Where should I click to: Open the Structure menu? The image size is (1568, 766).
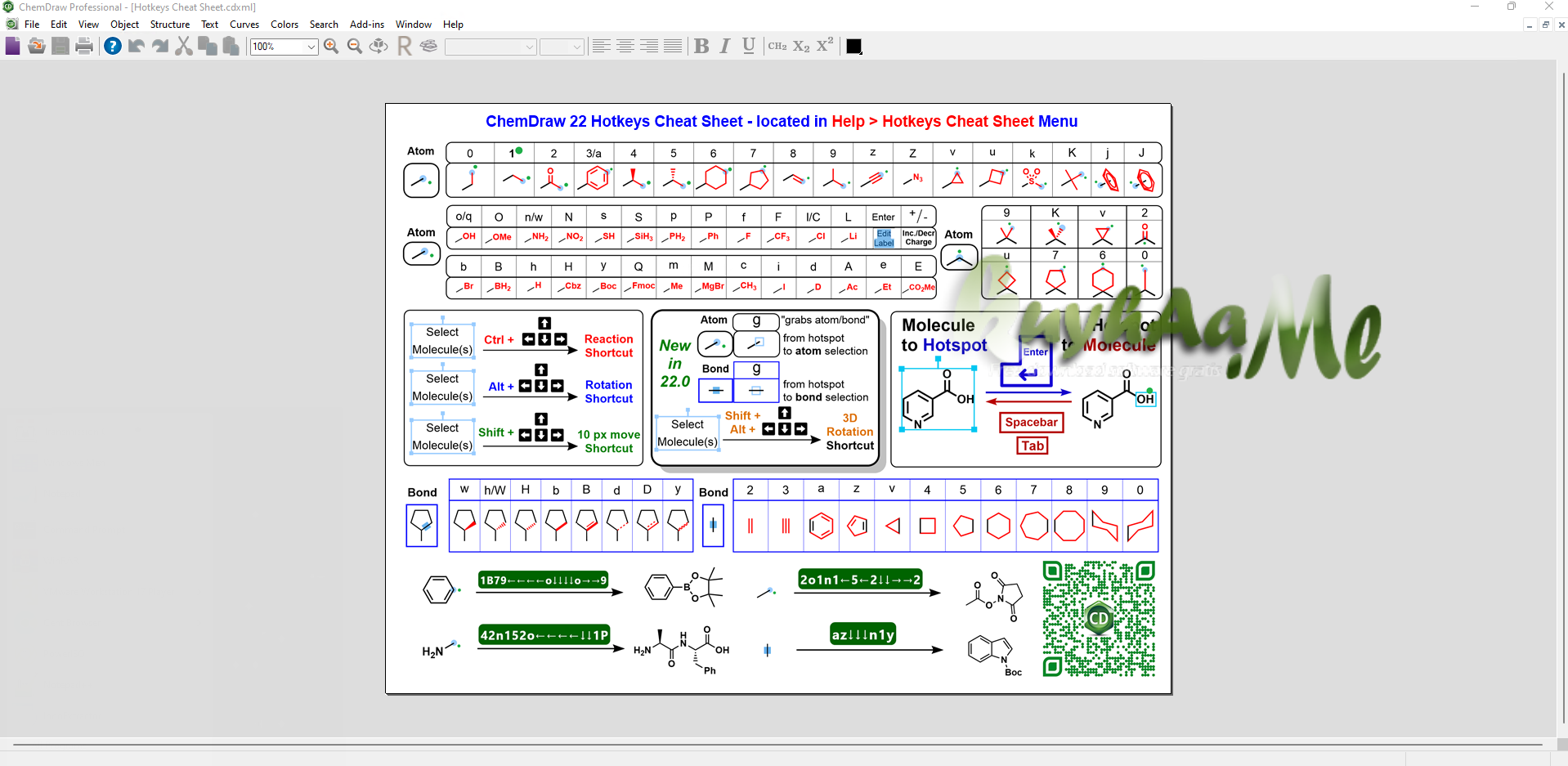click(170, 25)
